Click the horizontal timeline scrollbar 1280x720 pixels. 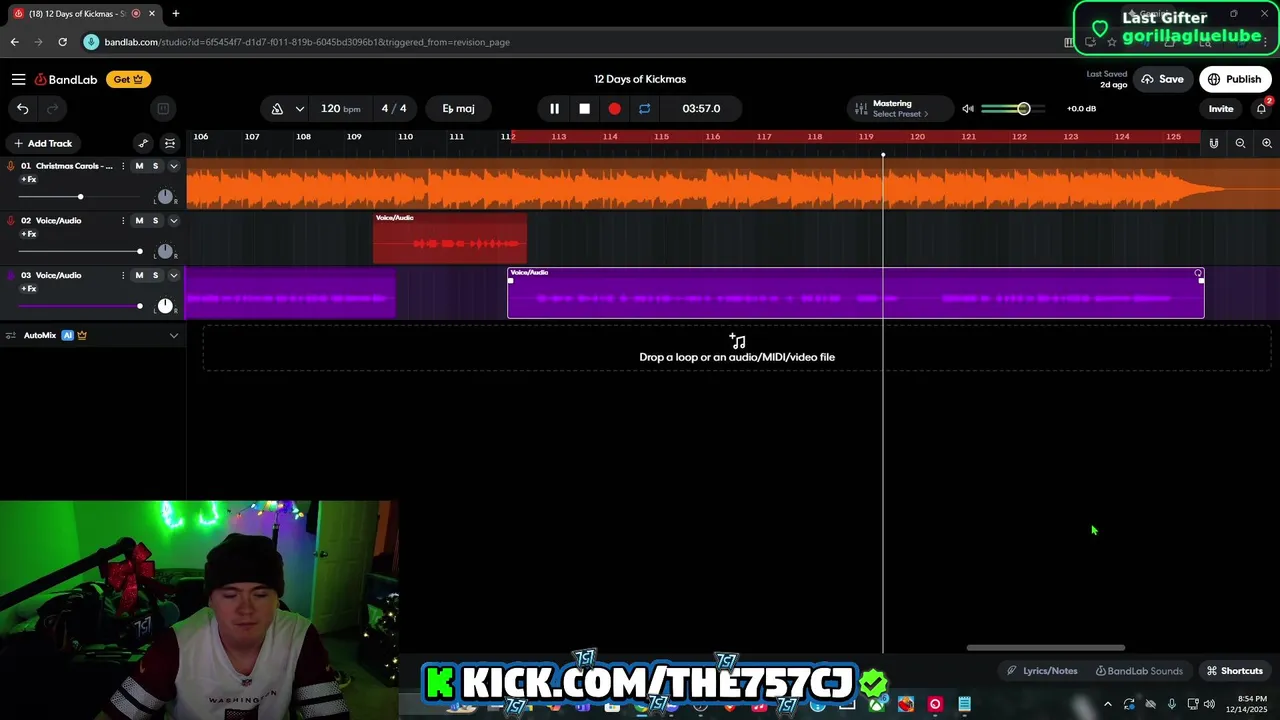1046,647
